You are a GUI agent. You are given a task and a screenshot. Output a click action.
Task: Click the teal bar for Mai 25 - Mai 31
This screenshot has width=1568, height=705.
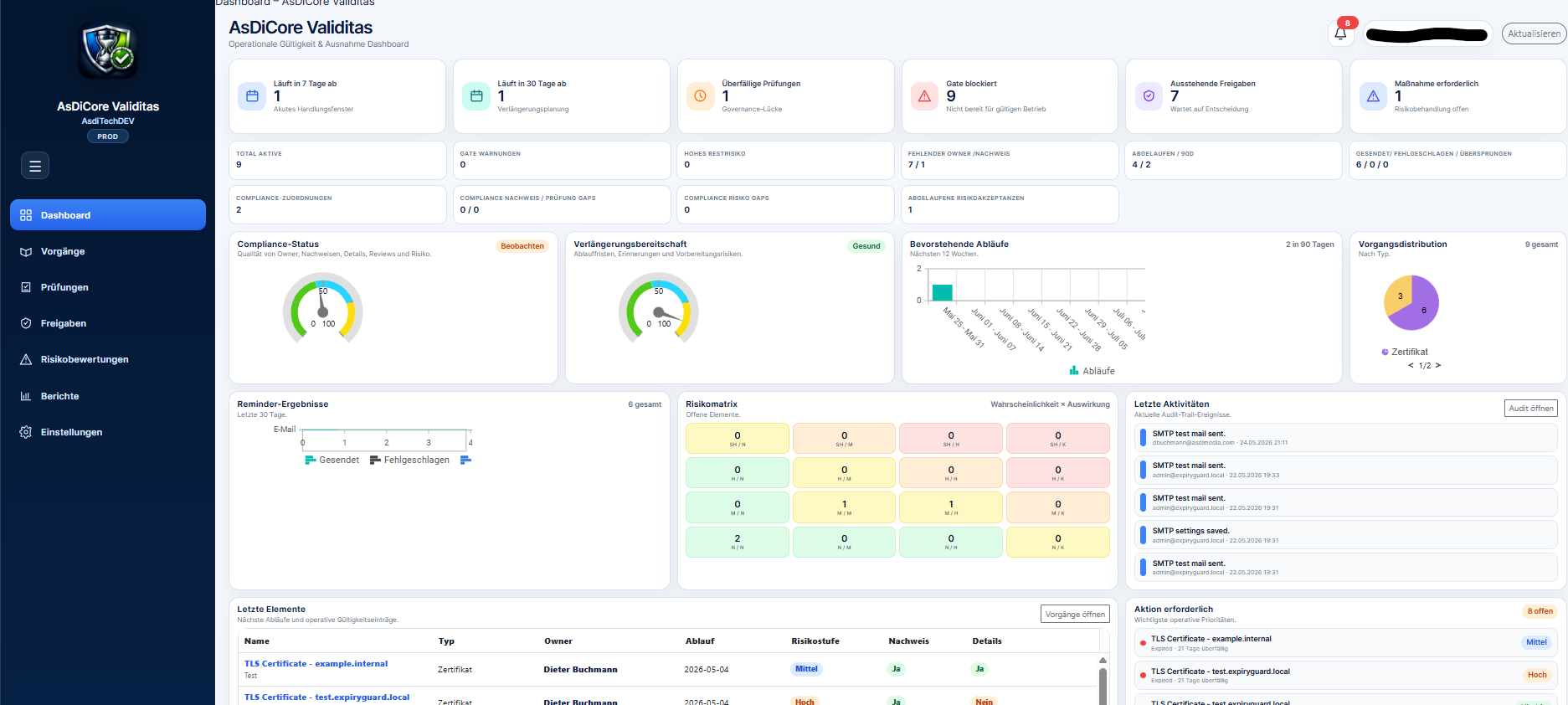click(942, 292)
